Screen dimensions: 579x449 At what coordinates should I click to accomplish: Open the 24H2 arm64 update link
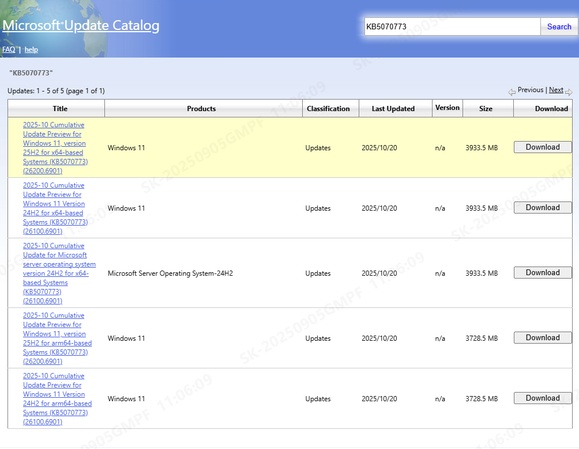click(x=57, y=399)
